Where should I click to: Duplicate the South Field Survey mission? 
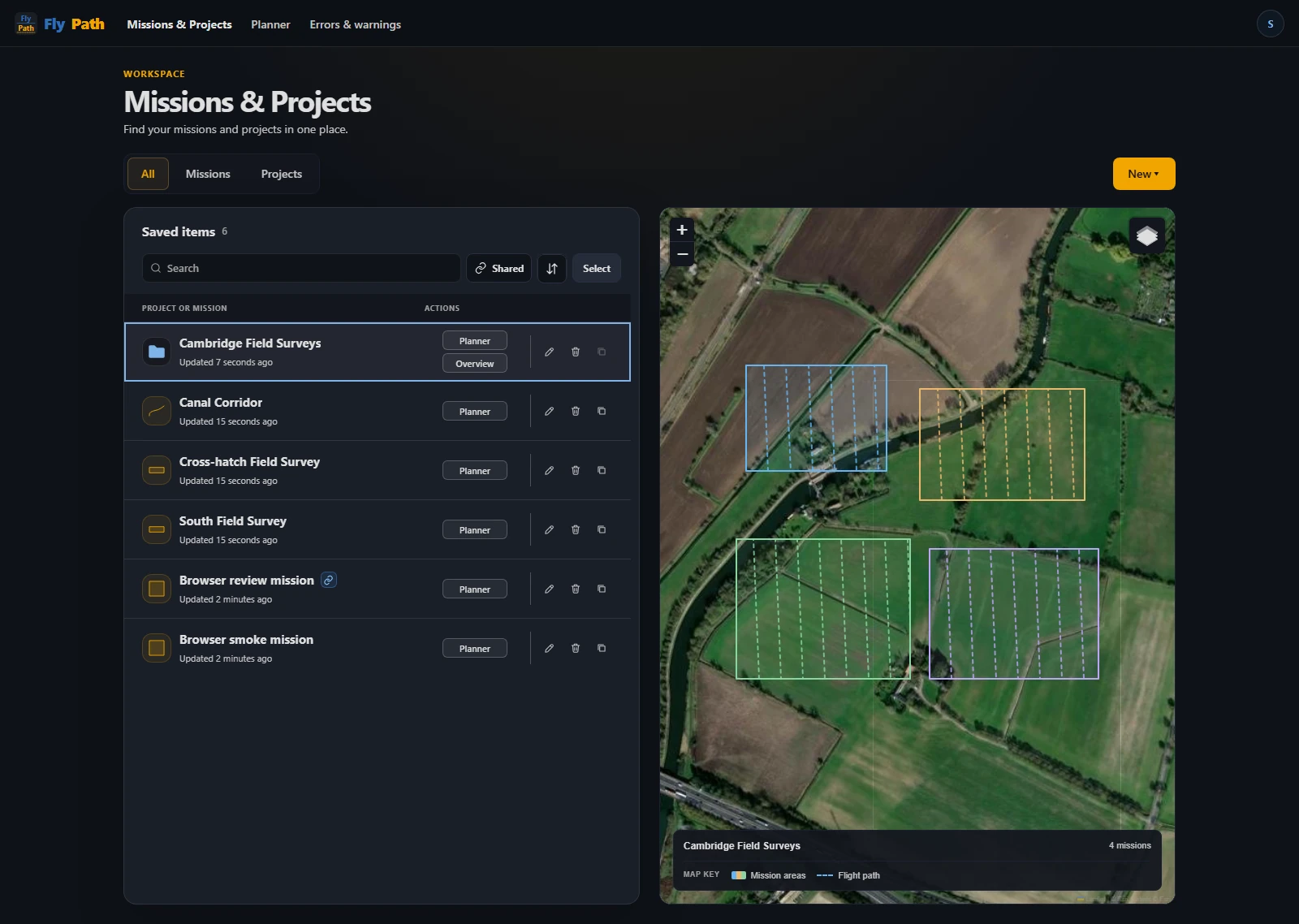602,529
